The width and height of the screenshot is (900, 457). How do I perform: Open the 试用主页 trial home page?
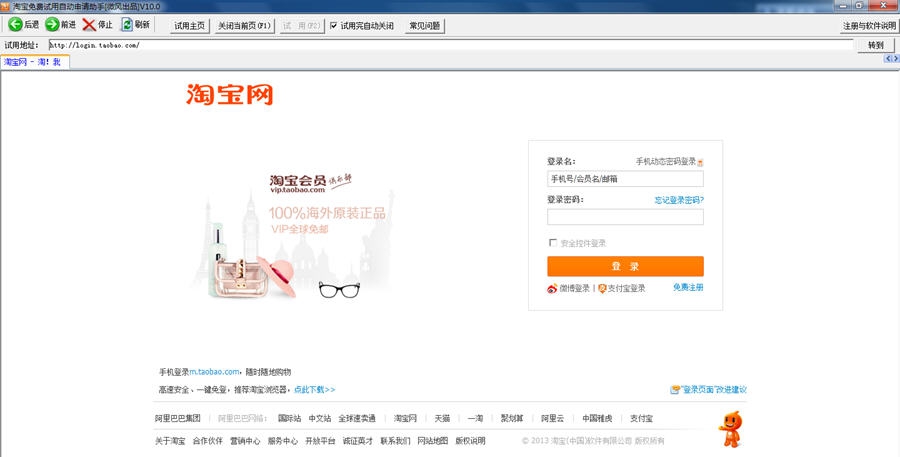[189, 26]
